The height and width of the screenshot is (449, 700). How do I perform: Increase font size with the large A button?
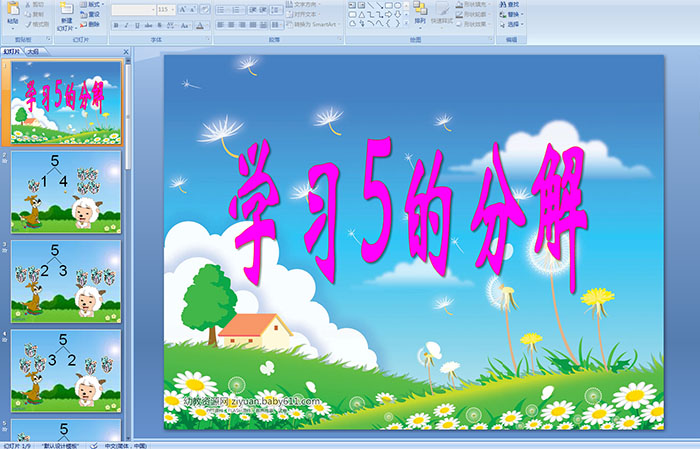coord(183,9)
